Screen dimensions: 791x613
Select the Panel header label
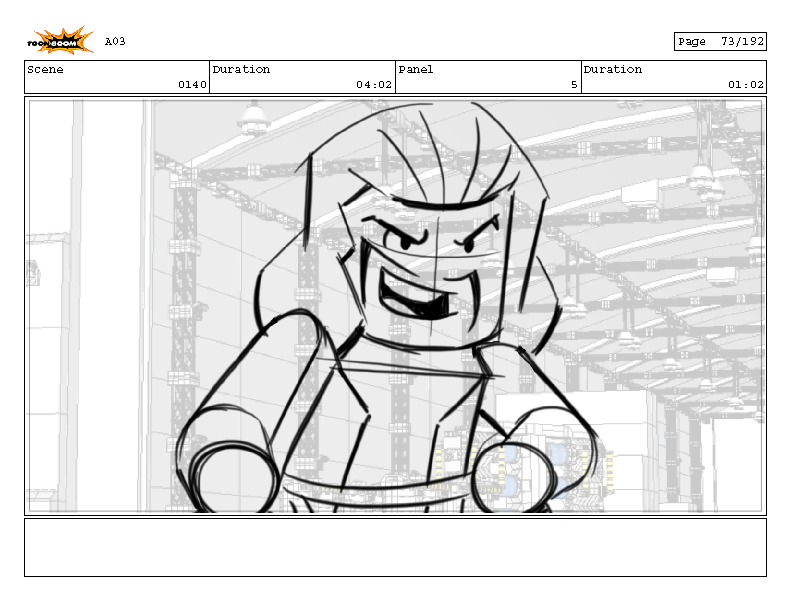(416, 69)
